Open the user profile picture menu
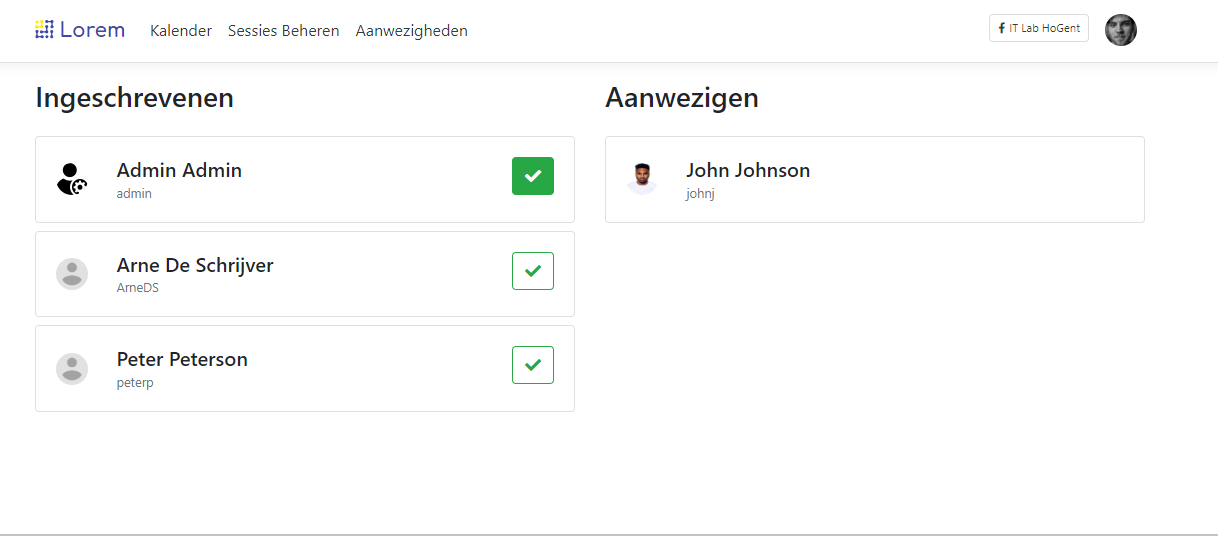Screen dimensions: 1218x536 [x=1120, y=29]
